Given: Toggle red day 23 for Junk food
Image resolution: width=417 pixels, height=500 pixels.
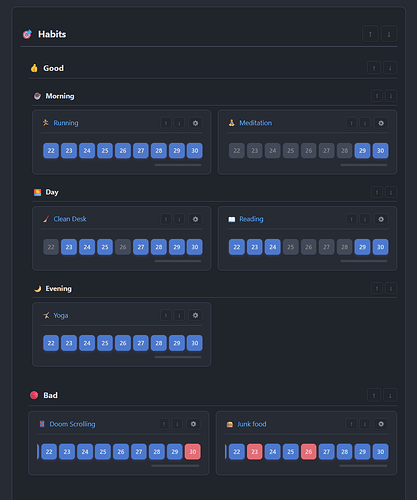Looking at the screenshot, I should pos(255,452).
